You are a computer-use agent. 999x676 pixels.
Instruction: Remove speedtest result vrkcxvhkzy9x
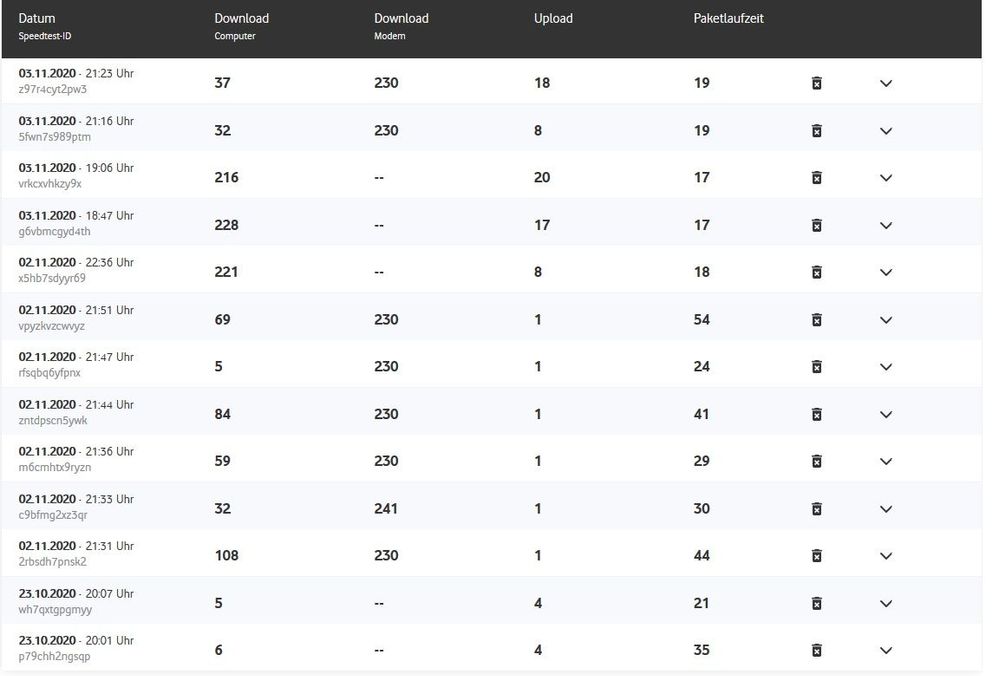tap(816, 178)
